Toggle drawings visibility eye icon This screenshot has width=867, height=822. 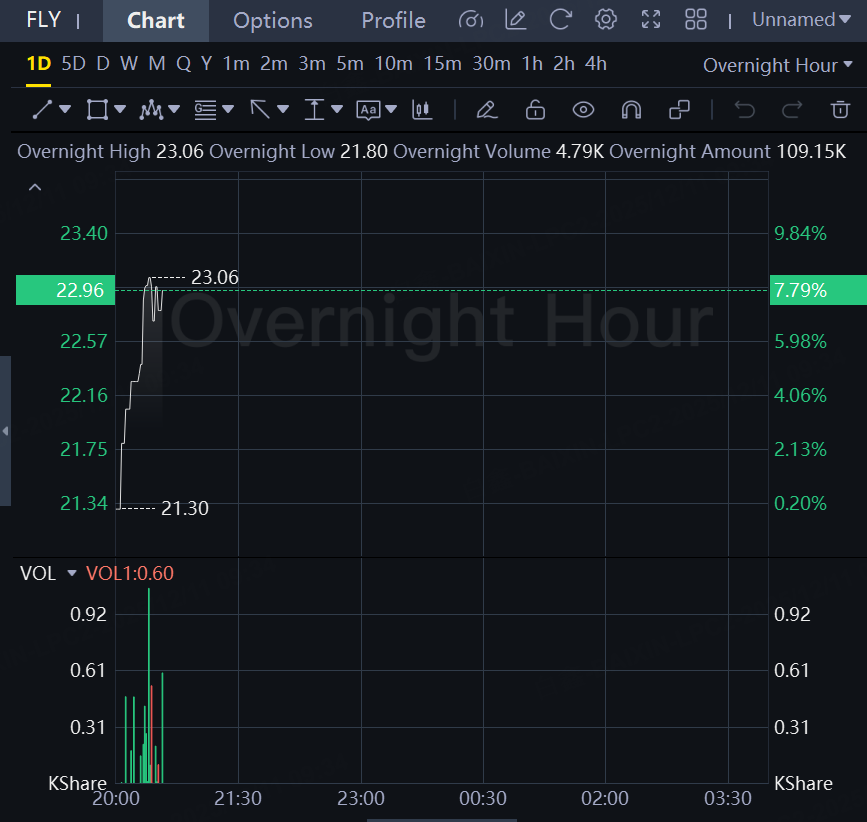pyautogui.click(x=583, y=110)
